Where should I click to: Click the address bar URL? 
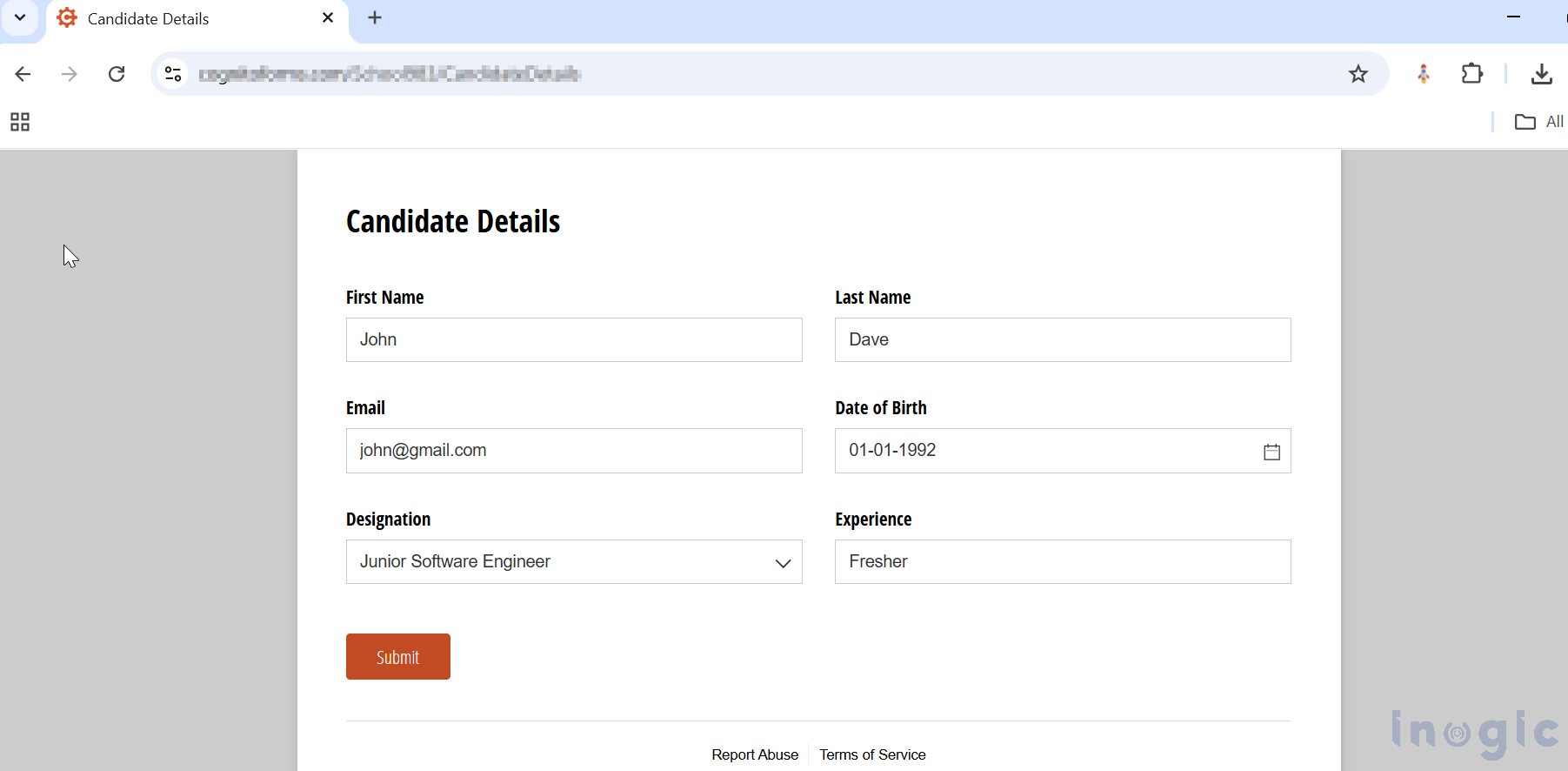click(390, 74)
